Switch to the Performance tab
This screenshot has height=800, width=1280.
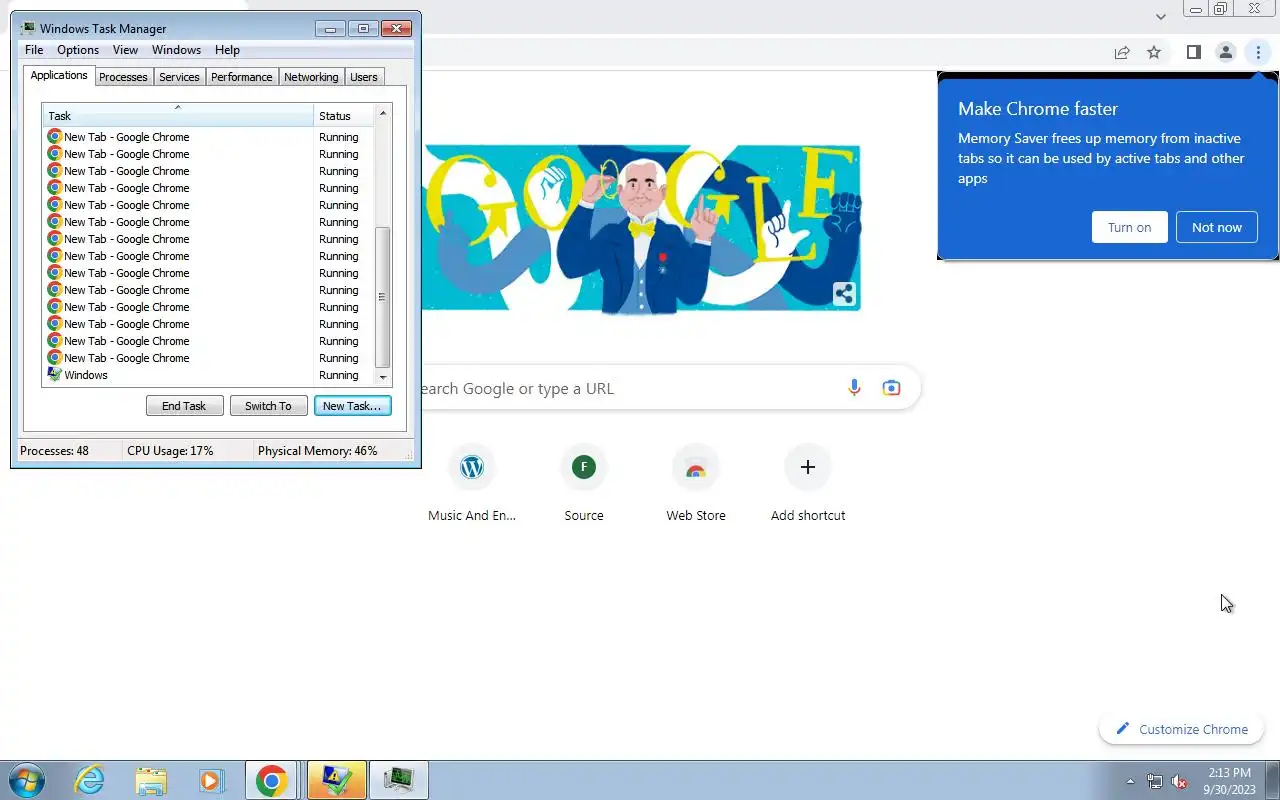point(242,77)
